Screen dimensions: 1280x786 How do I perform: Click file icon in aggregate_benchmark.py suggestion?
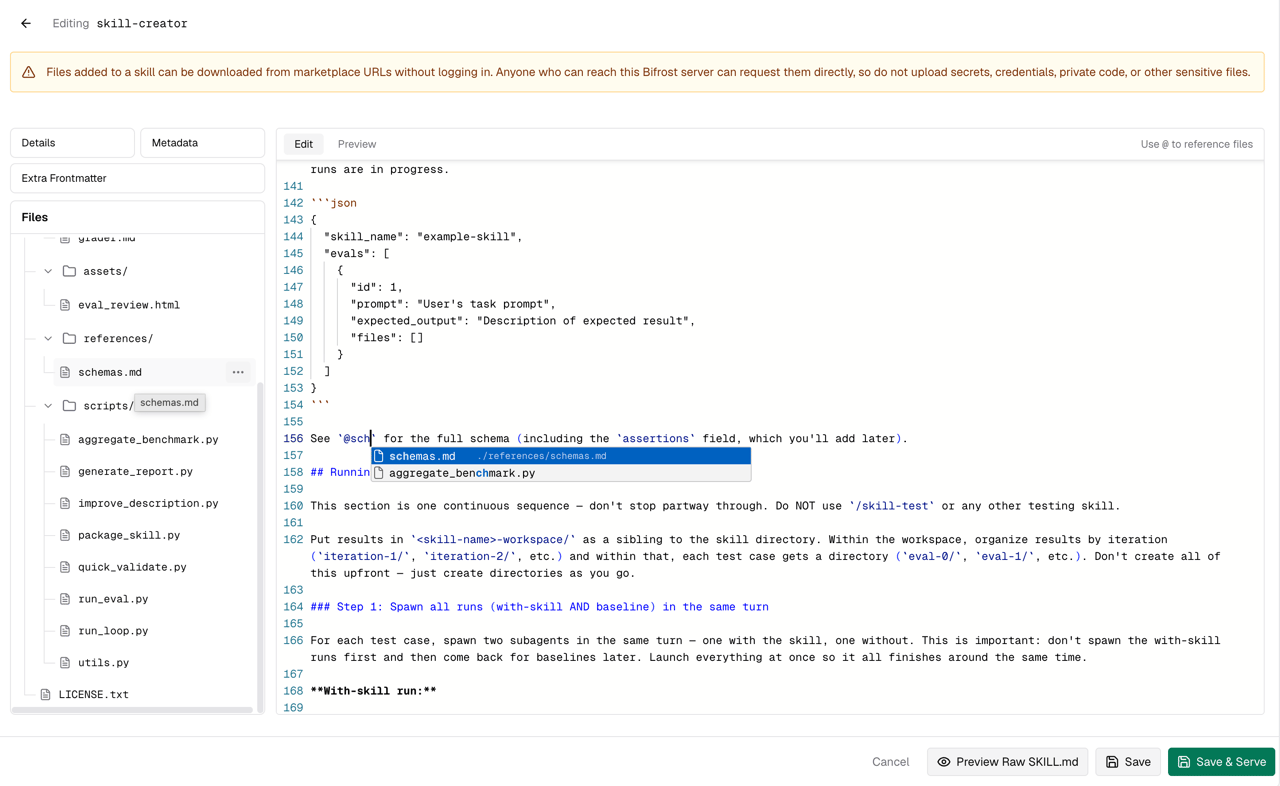379,473
